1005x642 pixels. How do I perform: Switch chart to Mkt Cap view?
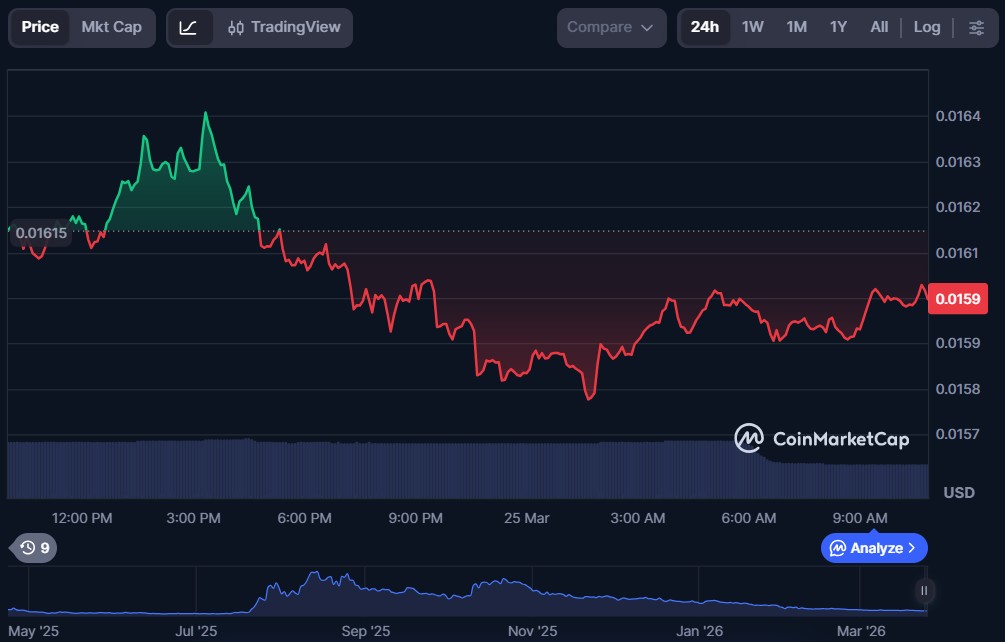[x=111, y=27]
